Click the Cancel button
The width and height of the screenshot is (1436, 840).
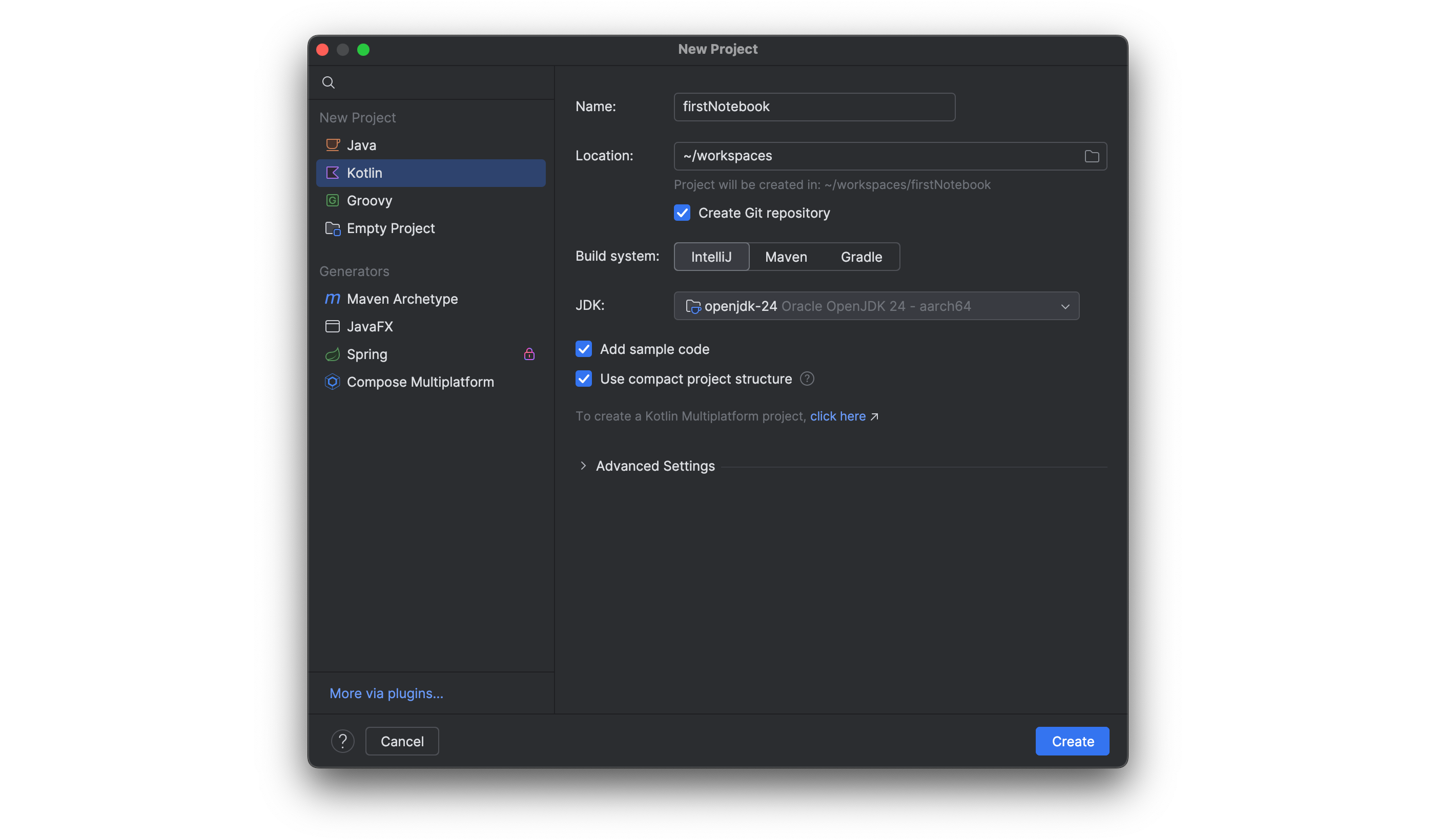pyautogui.click(x=402, y=741)
